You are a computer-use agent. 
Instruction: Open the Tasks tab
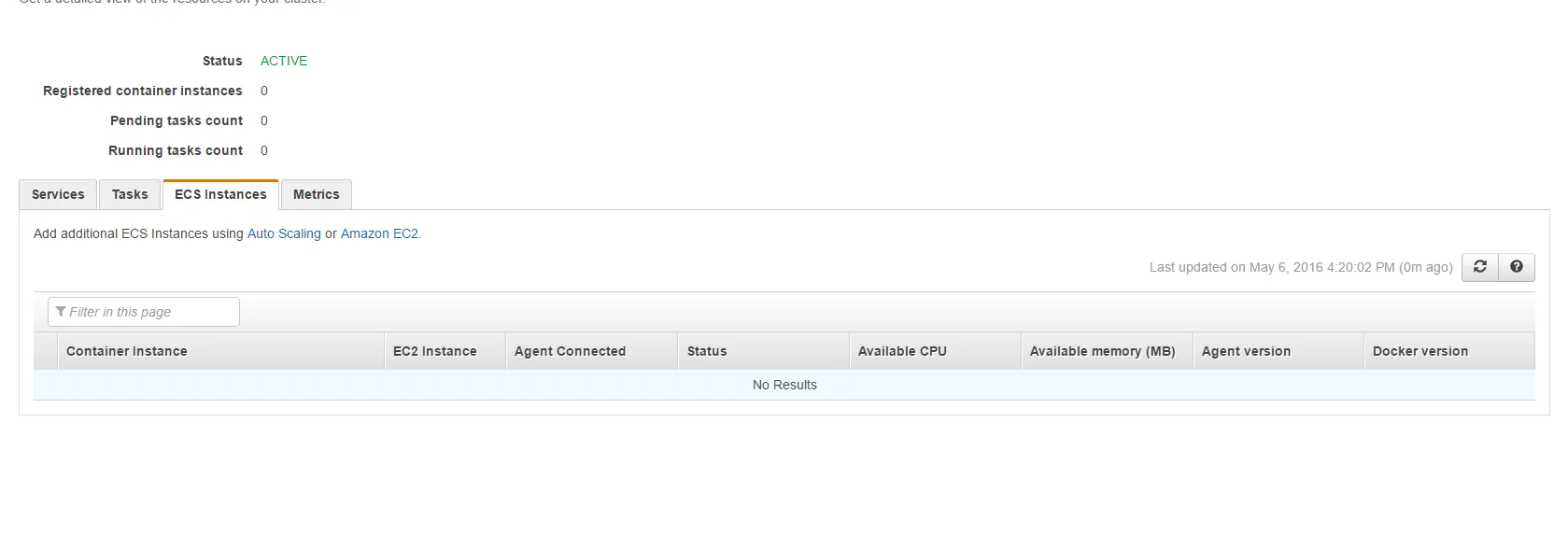click(x=130, y=194)
